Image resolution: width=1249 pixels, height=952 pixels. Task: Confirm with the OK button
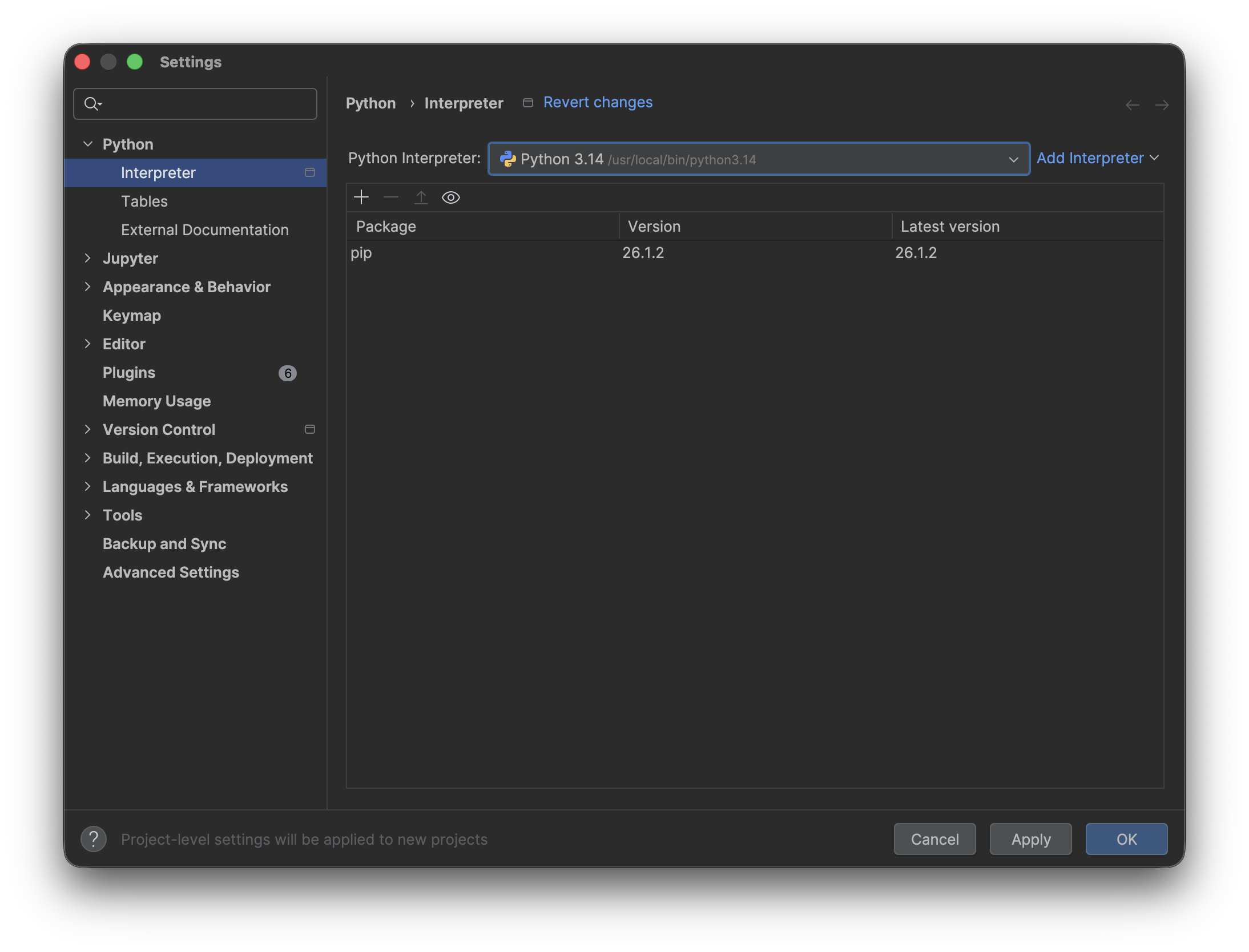click(1127, 839)
